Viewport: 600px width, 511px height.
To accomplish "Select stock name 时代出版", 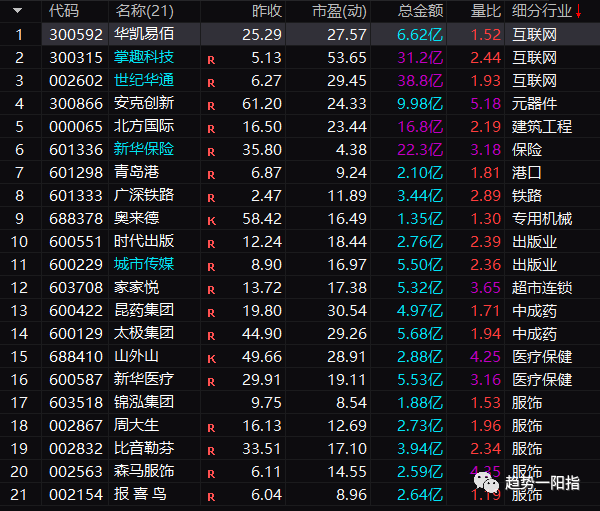I will (144, 241).
